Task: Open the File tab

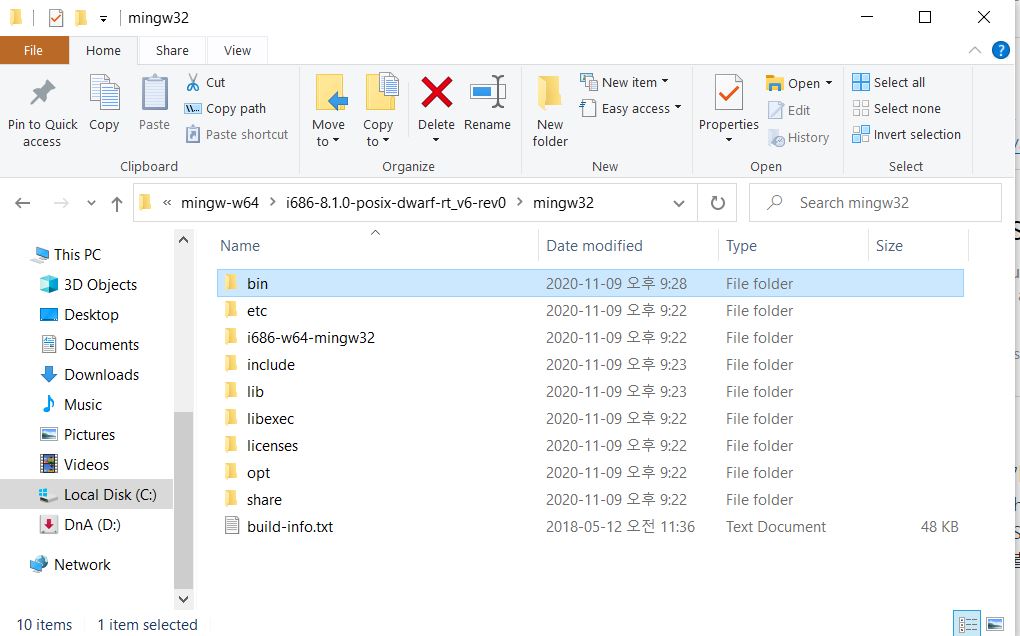Action: tap(34, 50)
